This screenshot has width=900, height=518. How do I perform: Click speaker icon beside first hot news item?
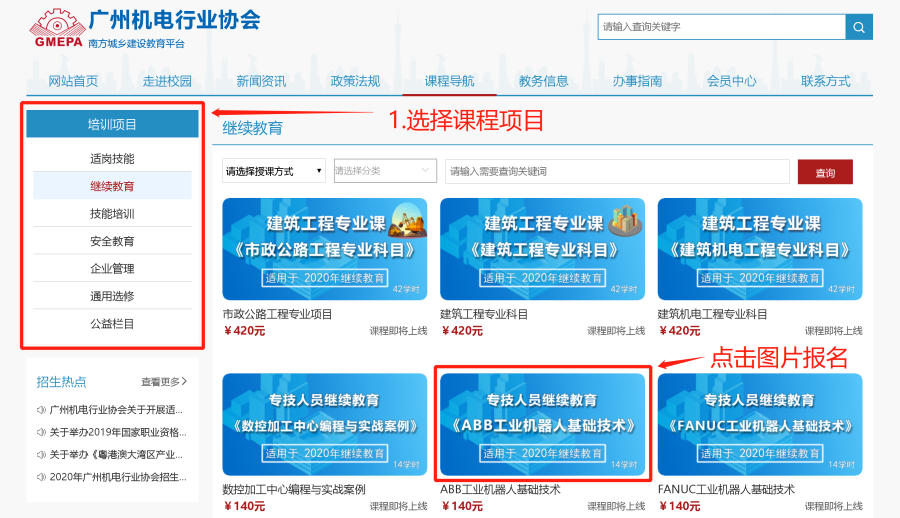(x=41, y=410)
